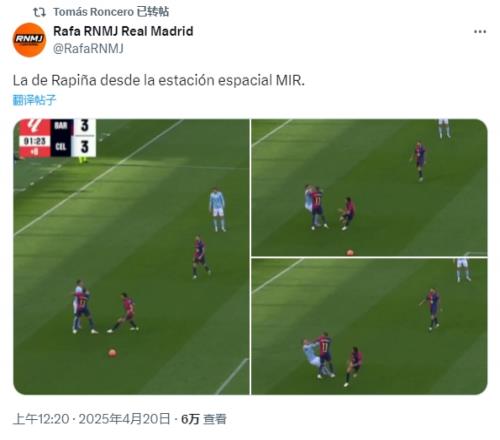The height and width of the screenshot is (440, 500).
Task: Click the orange RNMJ profile avatar
Action: [x=29, y=40]
